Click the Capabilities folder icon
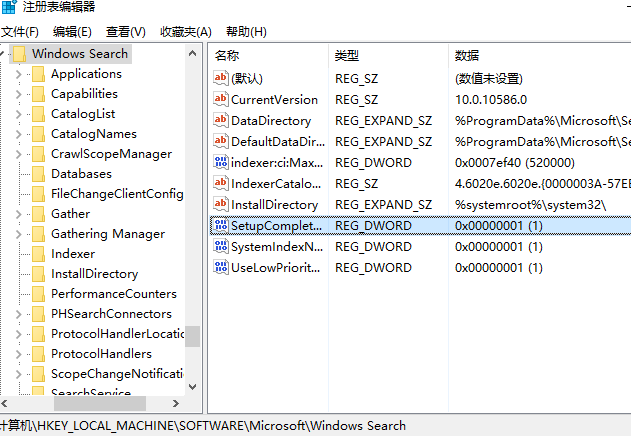Viewport: 631px width, 436px height. [39, 94]
